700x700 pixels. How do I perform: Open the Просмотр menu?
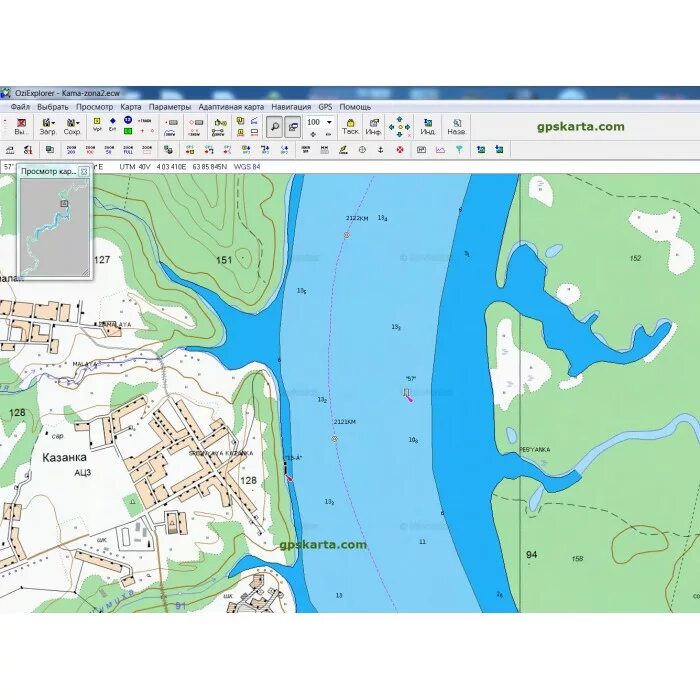click(x=94, y=107)
